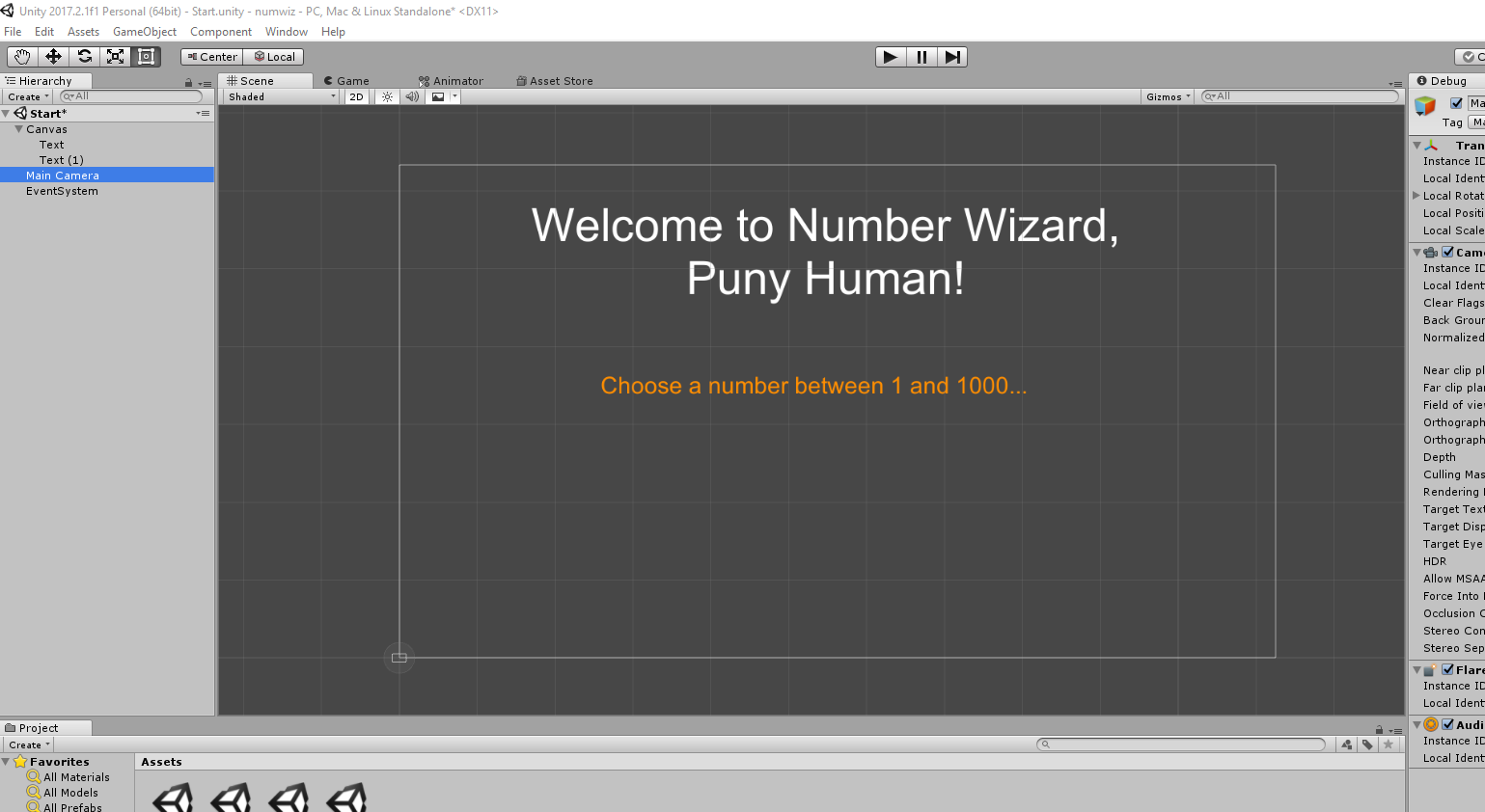
Task: Click the Project search field
Action: pos(1181,744)
